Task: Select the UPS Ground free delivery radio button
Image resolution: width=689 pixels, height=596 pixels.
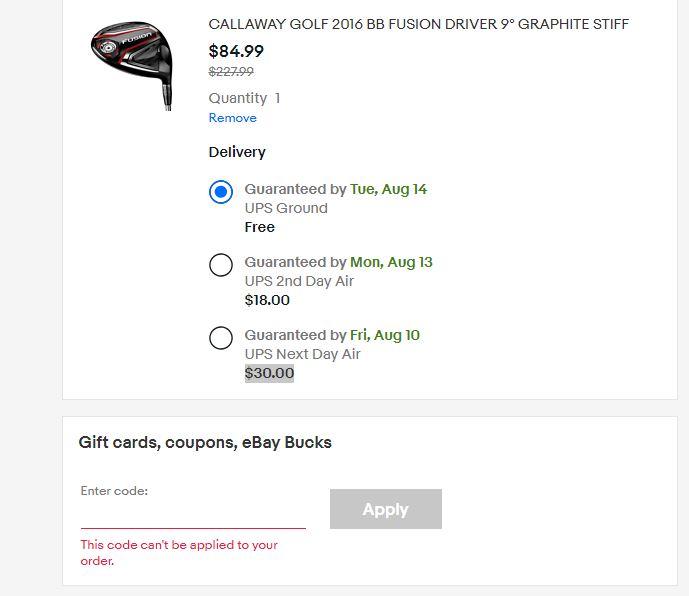Action: [221, 192]
